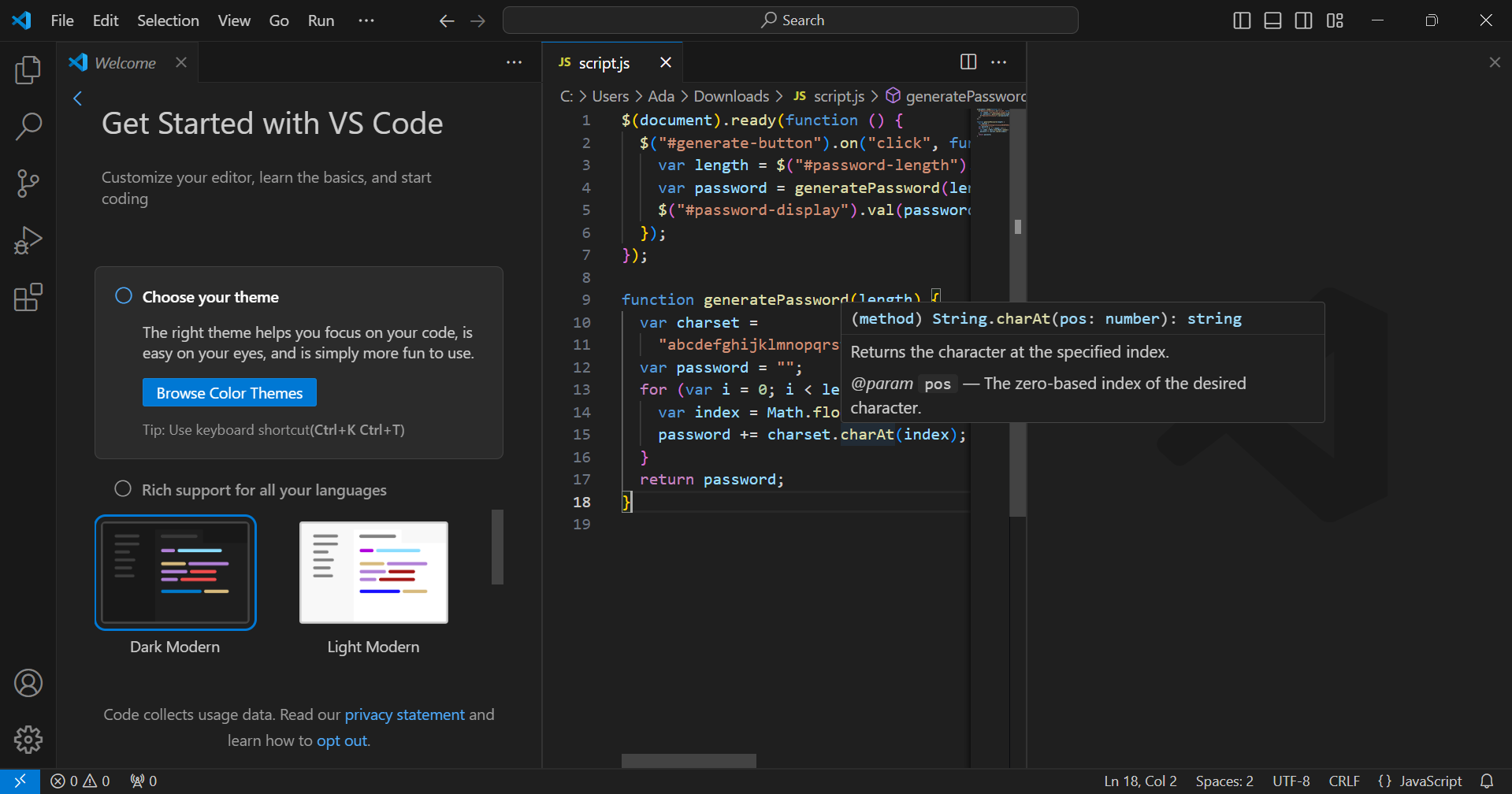Viewport: 1512px width, 794px height.
Task: Mark Rich support for languages step complete
Action: click(x=123, y=488)
